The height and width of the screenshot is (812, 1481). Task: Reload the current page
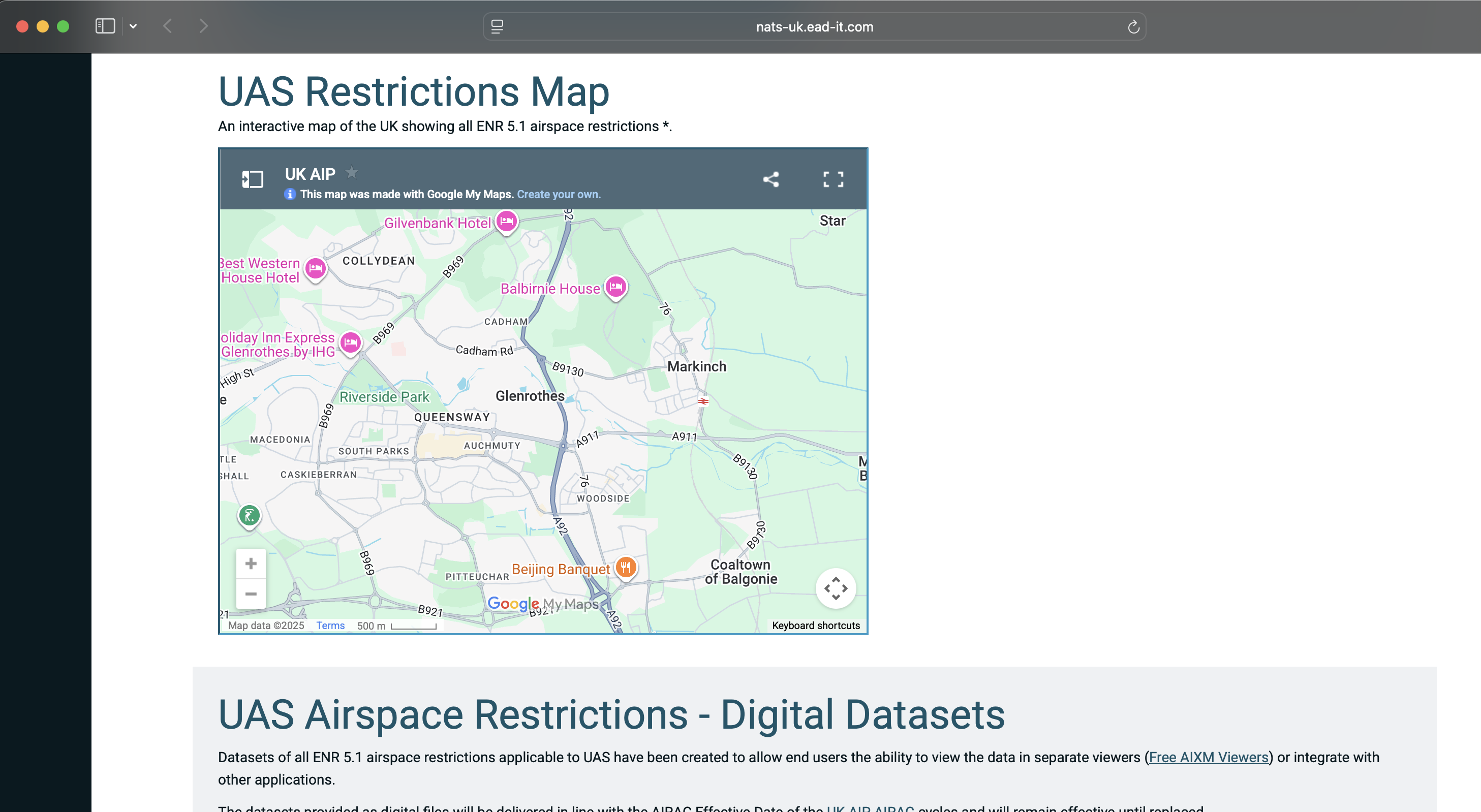1133,26
